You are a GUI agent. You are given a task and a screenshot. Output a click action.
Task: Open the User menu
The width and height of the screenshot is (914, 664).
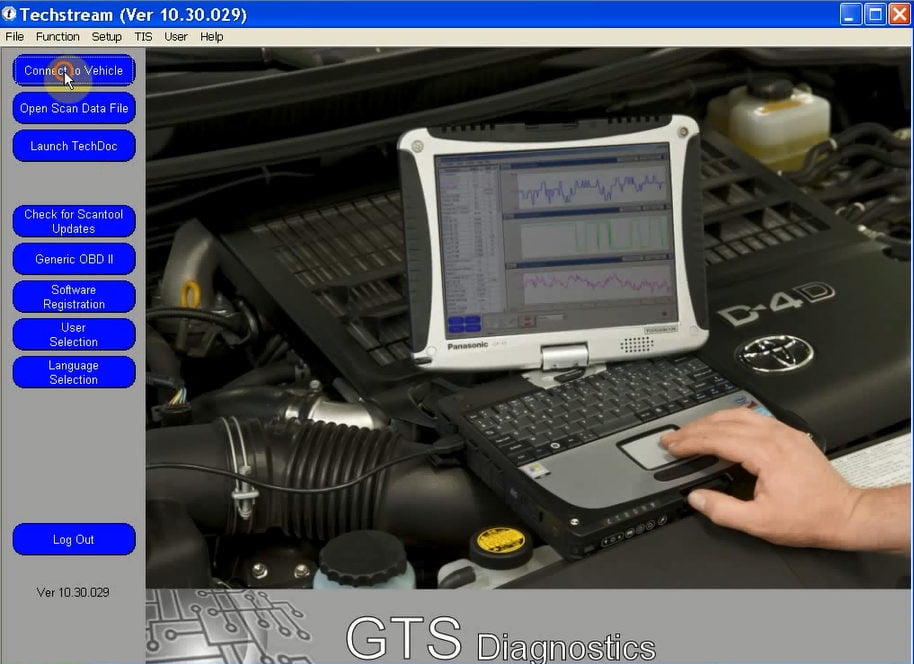[x=175, y=37]
